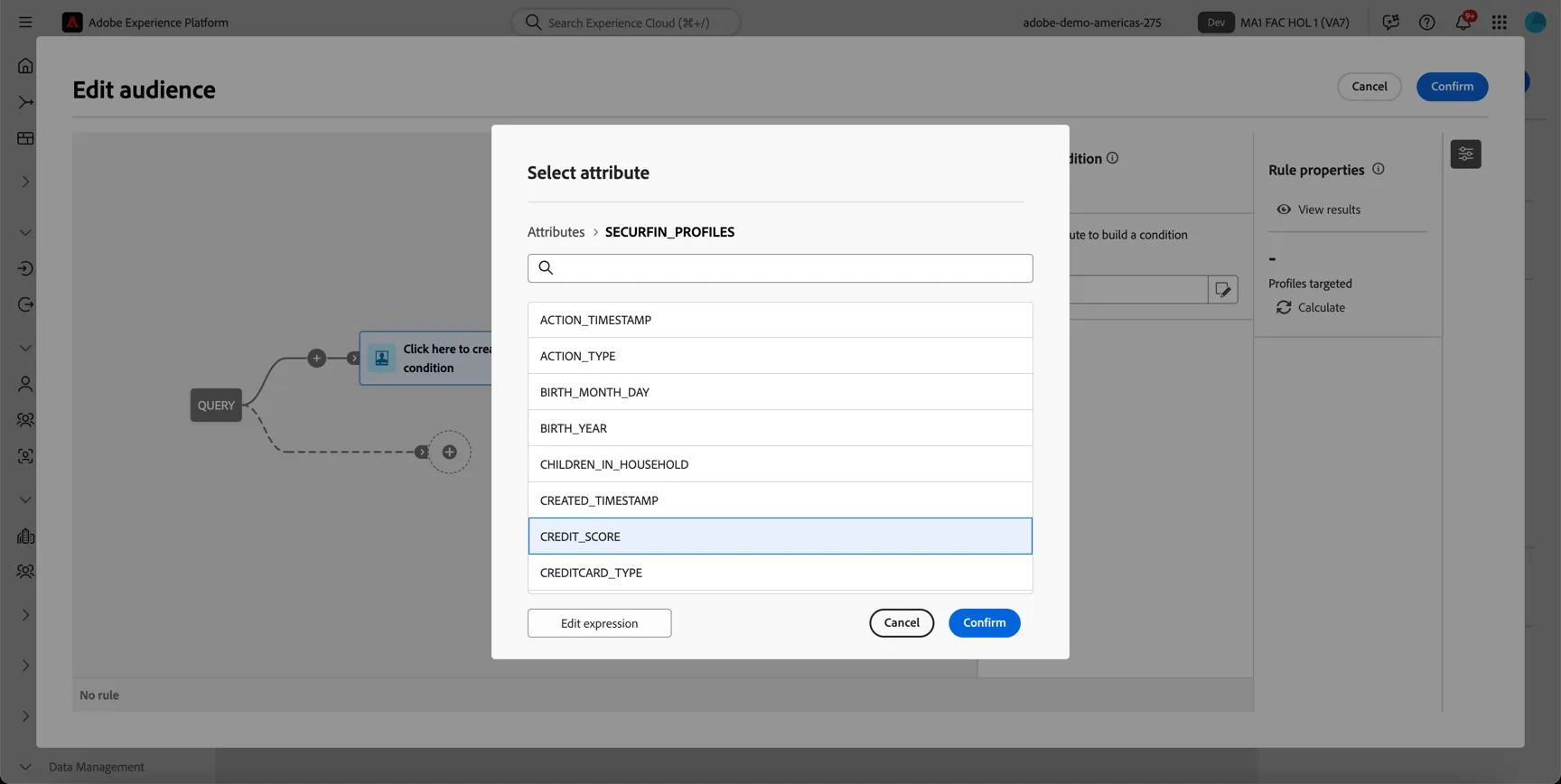Select CREDIT_SCORE attribute
Viewport: 1561px width, 784px height.
point(780,537)
